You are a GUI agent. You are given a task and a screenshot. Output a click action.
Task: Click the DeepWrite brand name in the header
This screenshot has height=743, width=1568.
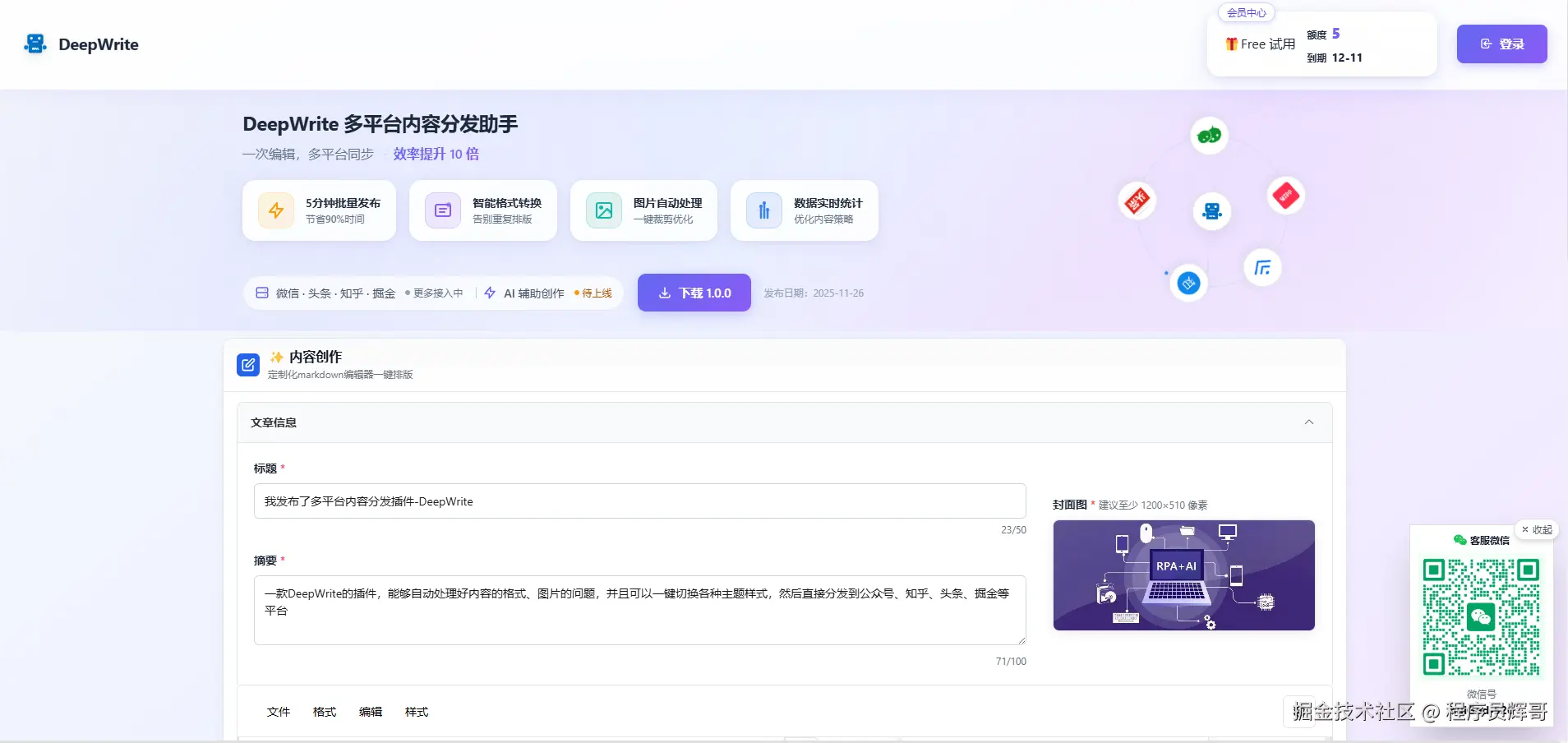pos(99,44)
